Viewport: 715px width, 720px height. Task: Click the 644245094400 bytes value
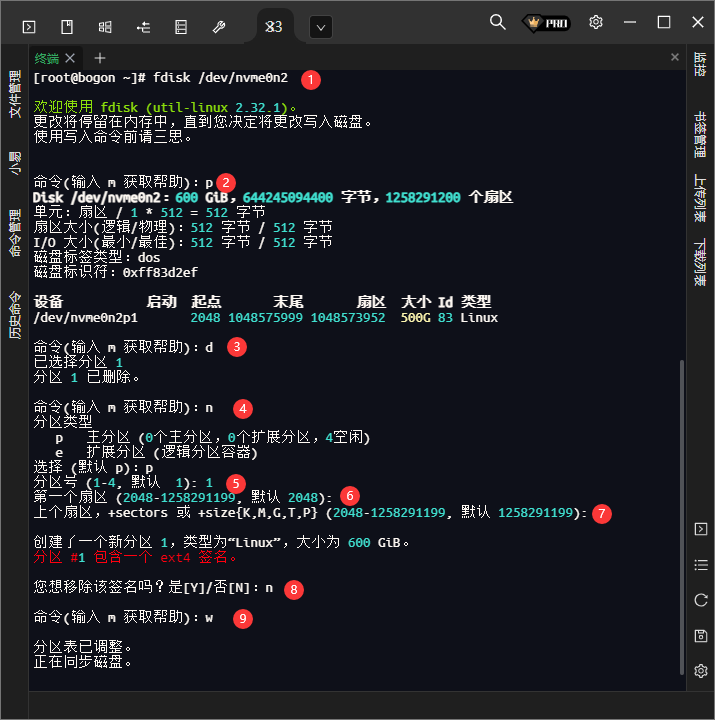(x=287, y=197)
